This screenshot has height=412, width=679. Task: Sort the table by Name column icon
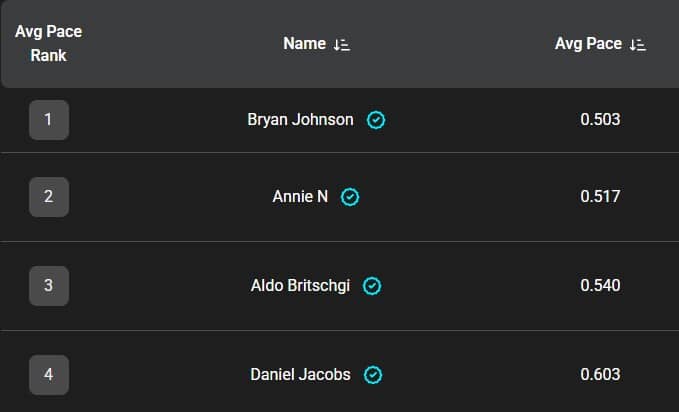coord(342,44)
